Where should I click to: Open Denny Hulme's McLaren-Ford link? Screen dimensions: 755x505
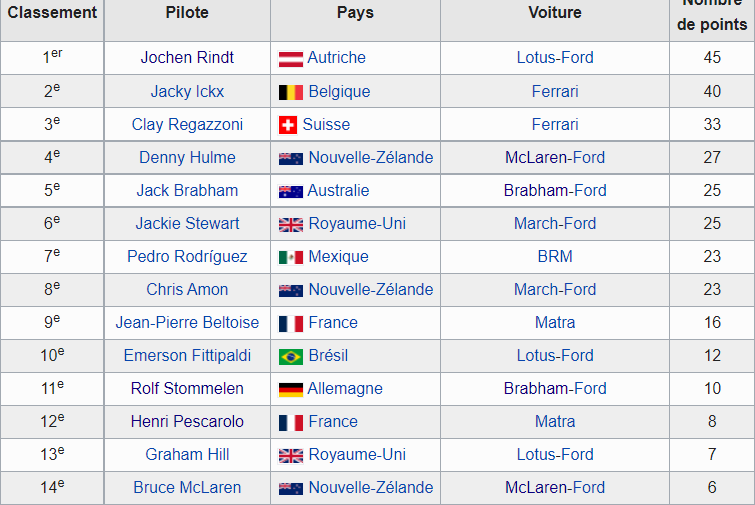(555, 157)
